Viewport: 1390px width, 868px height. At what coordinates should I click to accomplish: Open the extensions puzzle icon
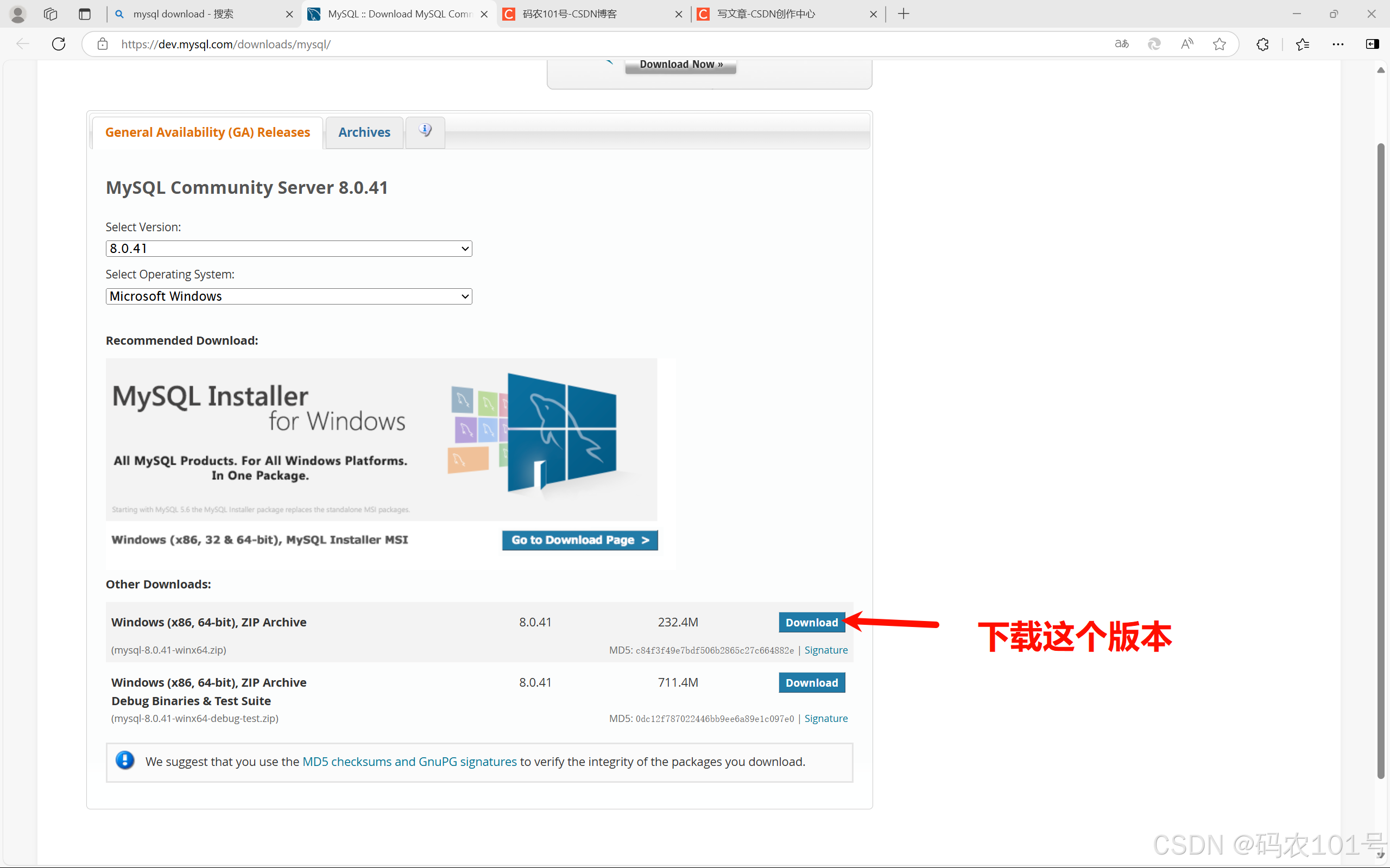(1262, 44)
